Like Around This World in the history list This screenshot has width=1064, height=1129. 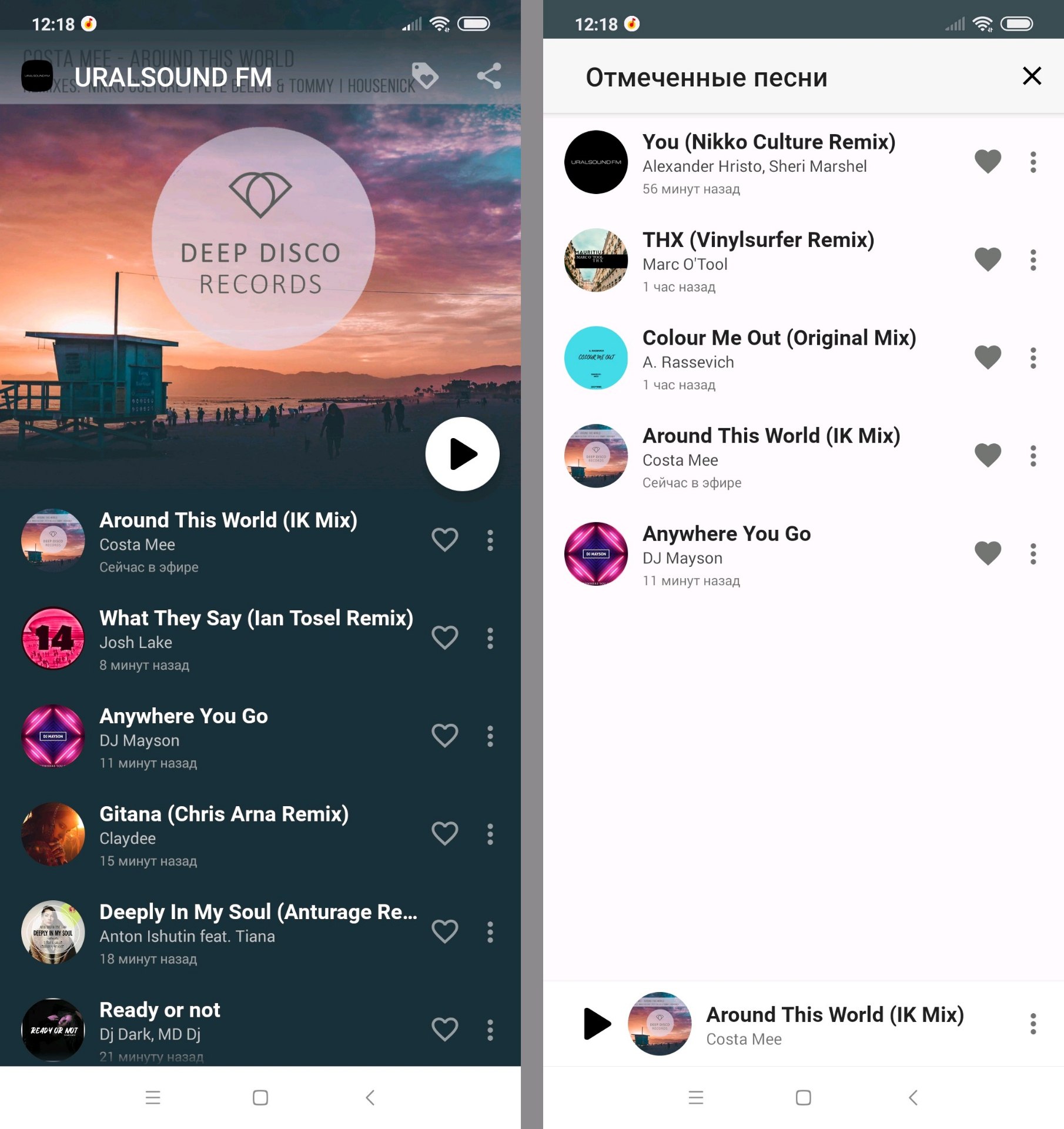445,540
